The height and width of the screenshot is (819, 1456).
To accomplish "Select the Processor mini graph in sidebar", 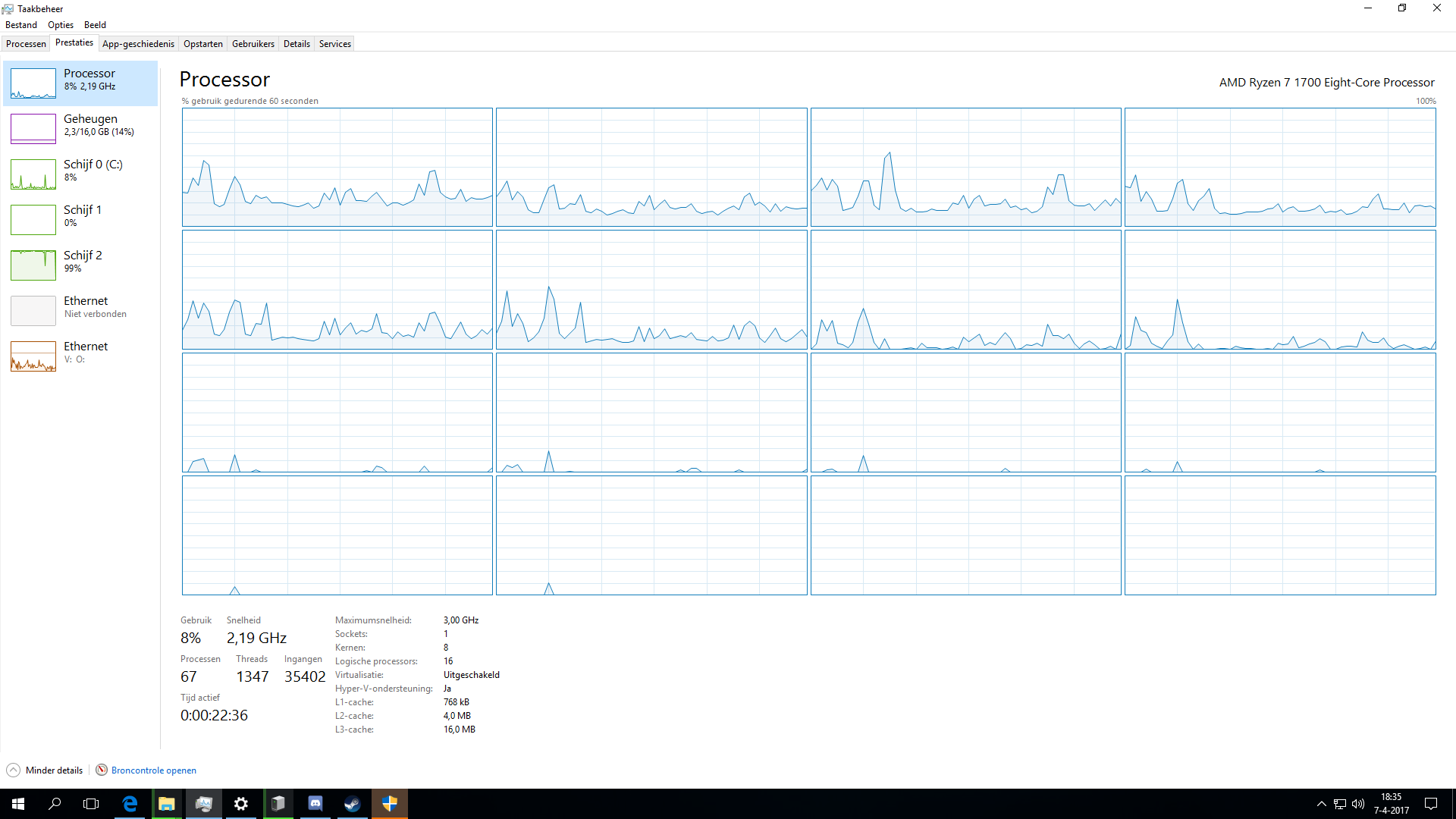I will pyautogui.click(x=33, y=83).
